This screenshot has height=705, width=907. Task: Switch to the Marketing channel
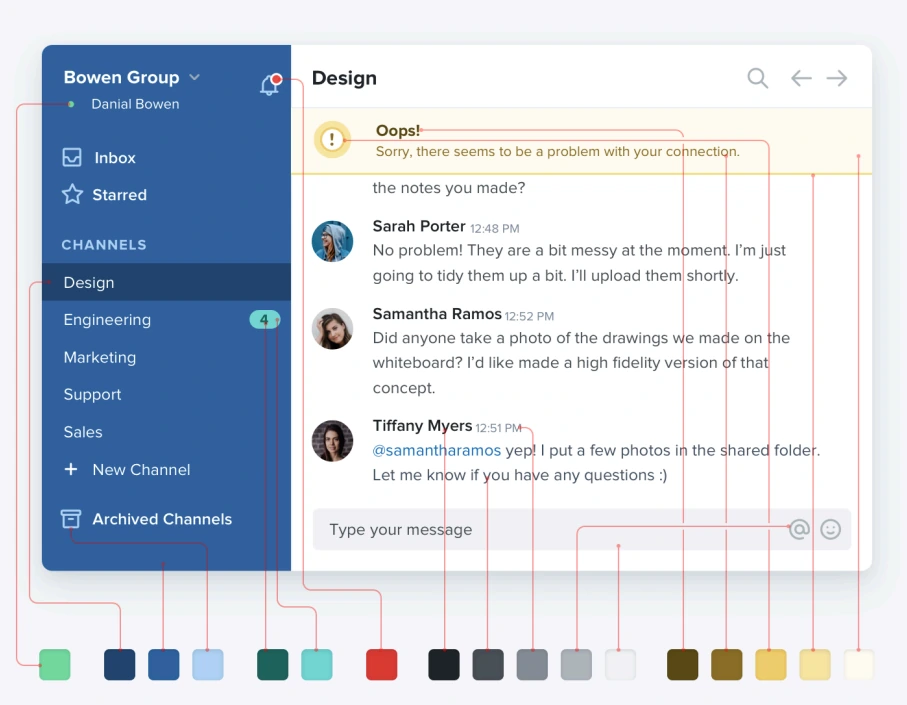click(99, 357)
